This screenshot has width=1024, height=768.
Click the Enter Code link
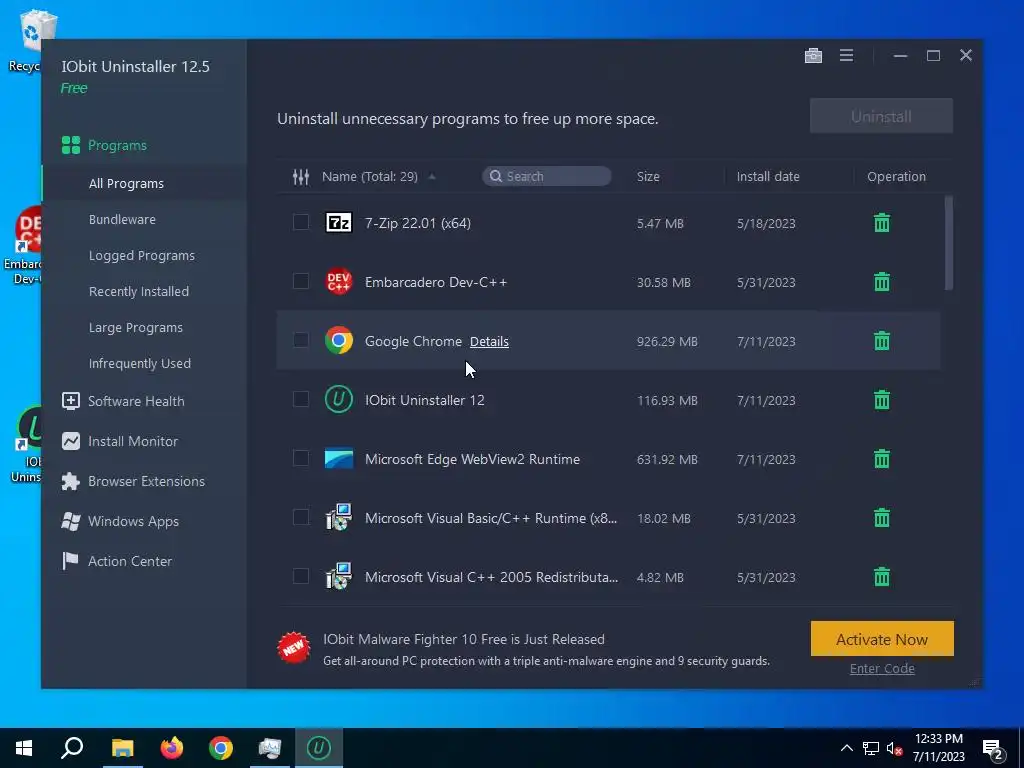tap(882, 669)
